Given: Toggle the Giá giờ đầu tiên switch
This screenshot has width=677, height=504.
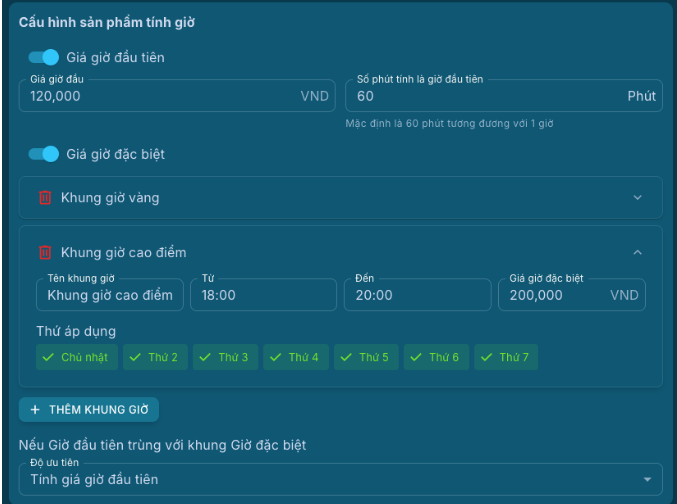Looking at the screenshot, I should click(44, 58).
